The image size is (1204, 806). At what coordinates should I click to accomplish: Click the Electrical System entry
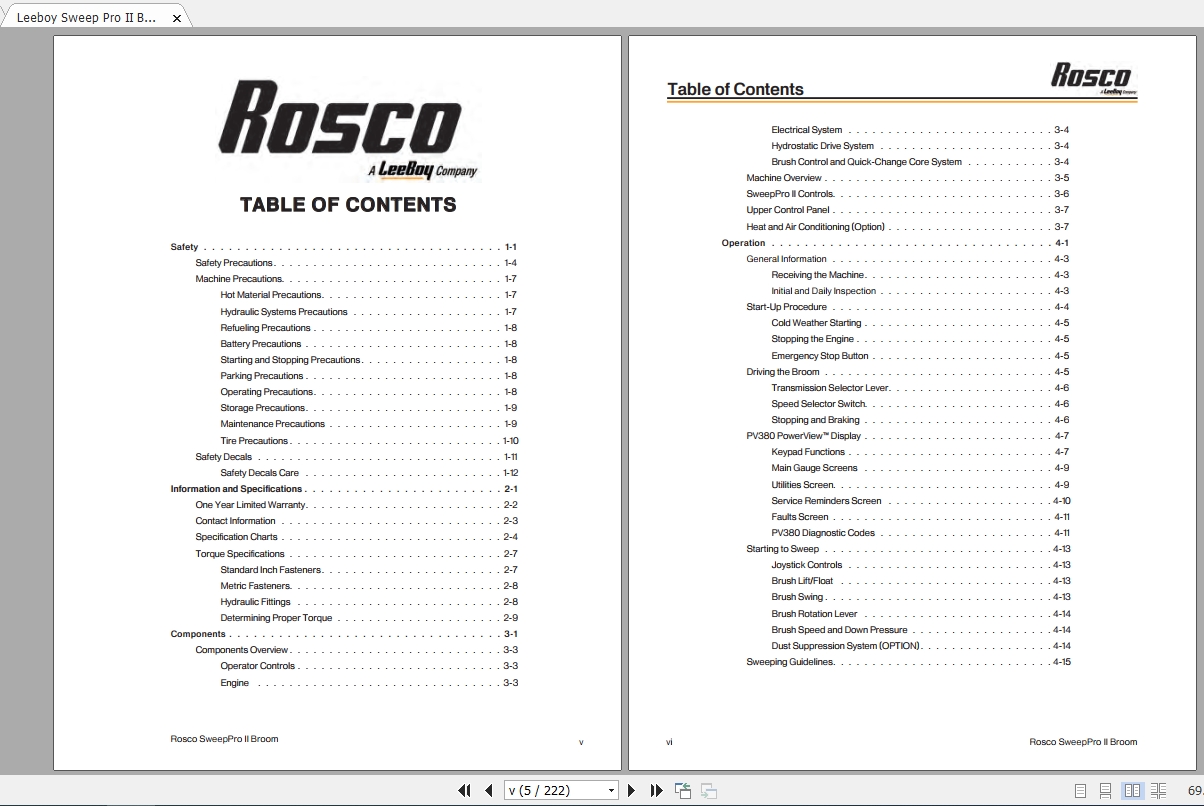920,130
